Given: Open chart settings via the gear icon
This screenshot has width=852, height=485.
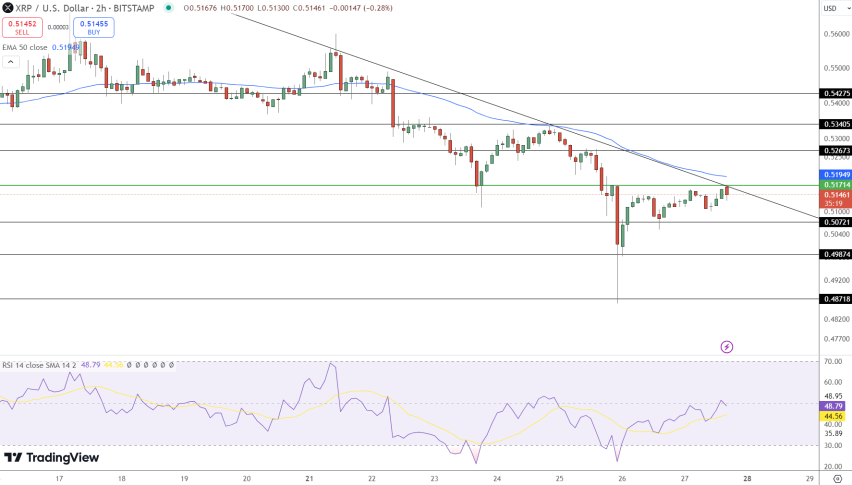Looking at the screenshot, I should click(x=836, y=479).
